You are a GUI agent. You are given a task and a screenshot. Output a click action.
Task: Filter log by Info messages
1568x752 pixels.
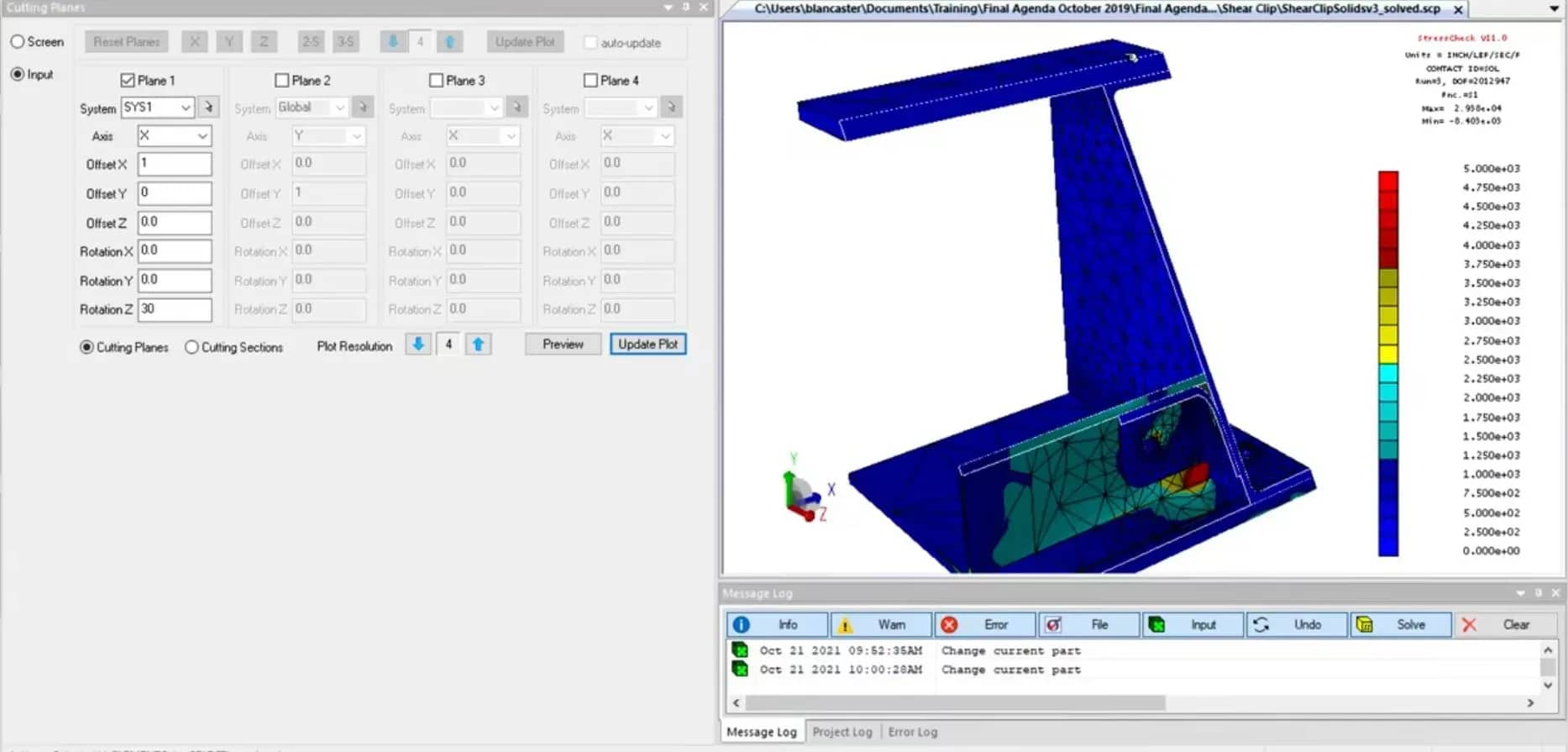pyautogui.click(x=777, y=624)
